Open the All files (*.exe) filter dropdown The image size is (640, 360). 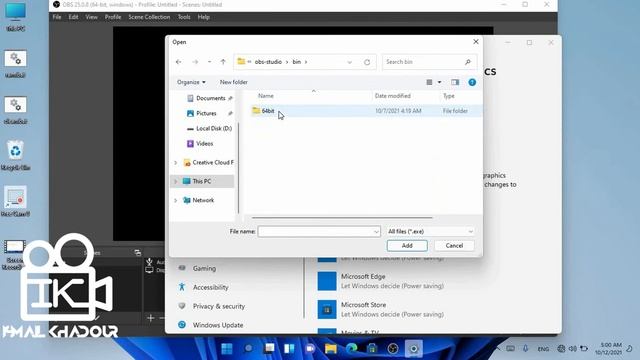click(430, 231)
